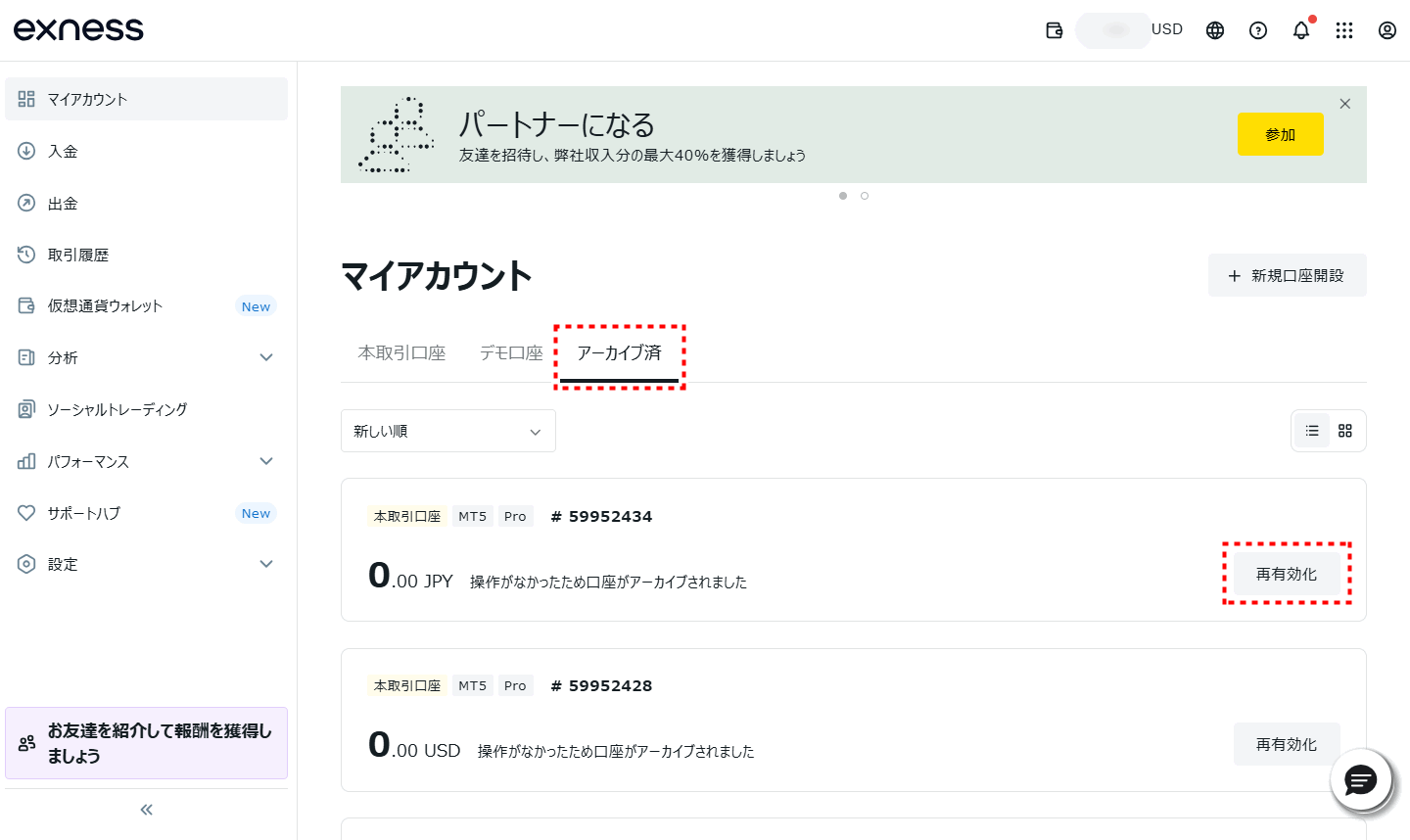Open the USD balance selector
Image resolution: width=1410 pixels, height=840 pixels.
(1130, 30)
